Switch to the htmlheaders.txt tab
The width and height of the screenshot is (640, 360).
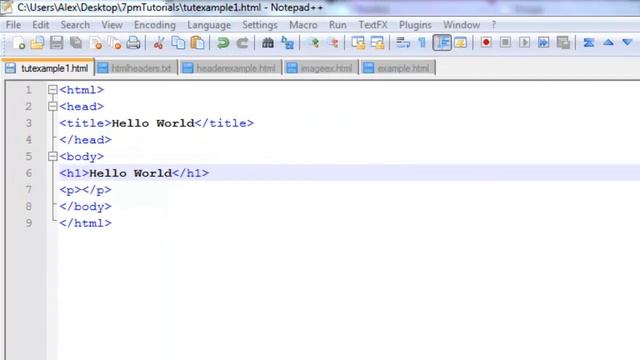136,68
